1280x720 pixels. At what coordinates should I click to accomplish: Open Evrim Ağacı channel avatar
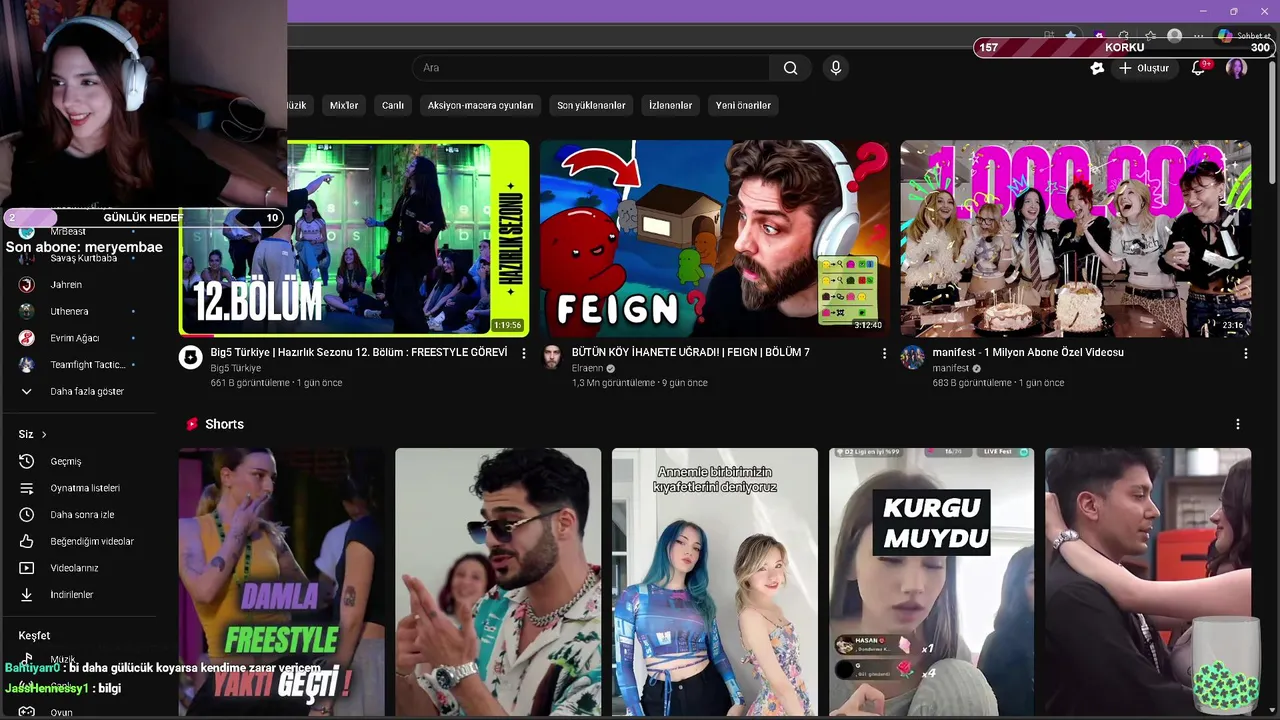27,338
